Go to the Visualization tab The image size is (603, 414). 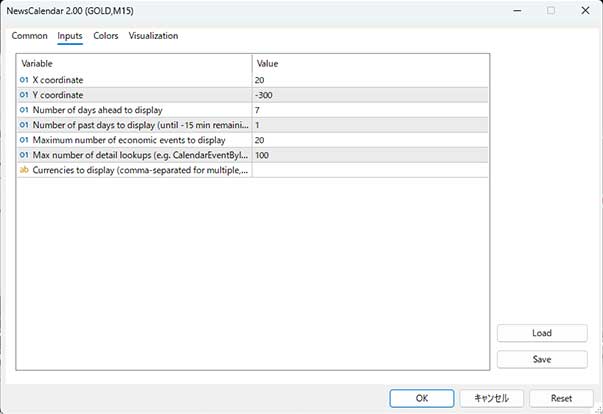(x=153, y=36)
